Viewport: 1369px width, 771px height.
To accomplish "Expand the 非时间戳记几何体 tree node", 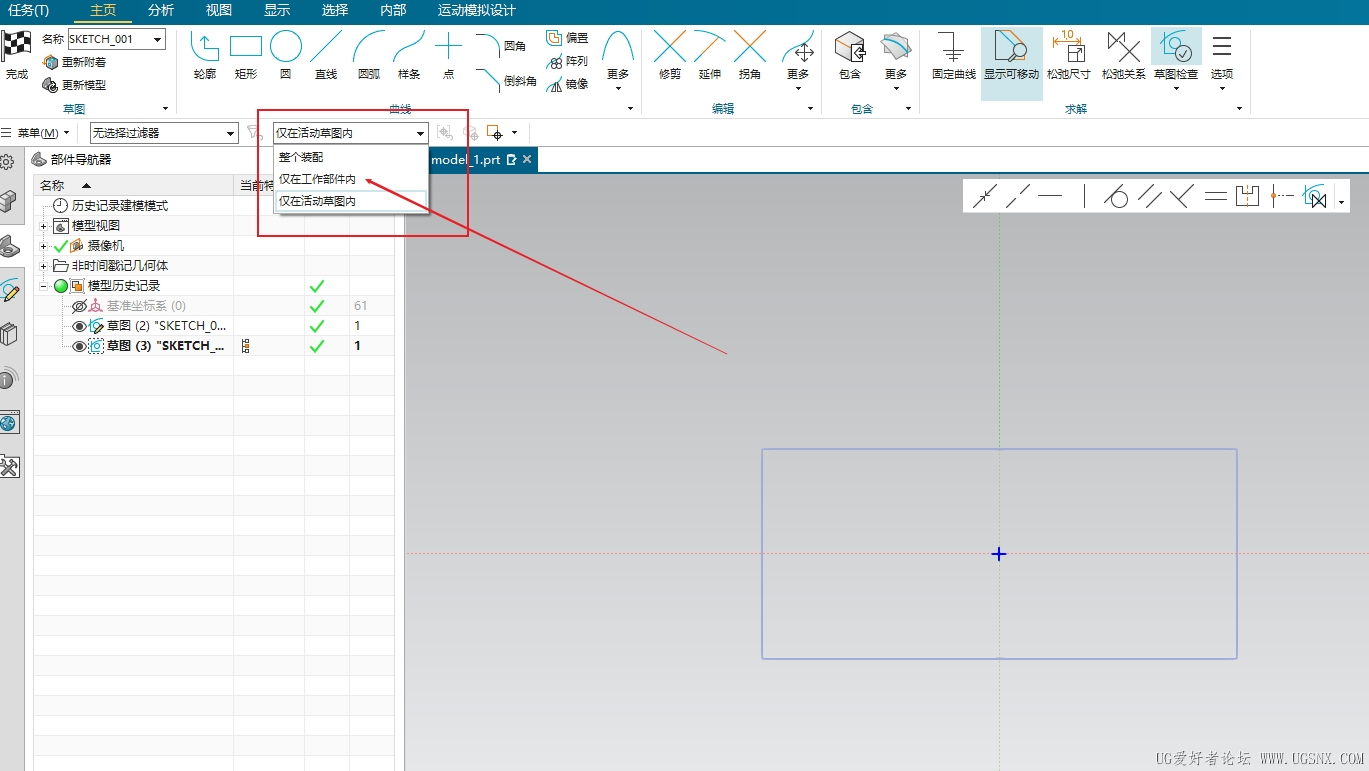I will pos(43,266).
